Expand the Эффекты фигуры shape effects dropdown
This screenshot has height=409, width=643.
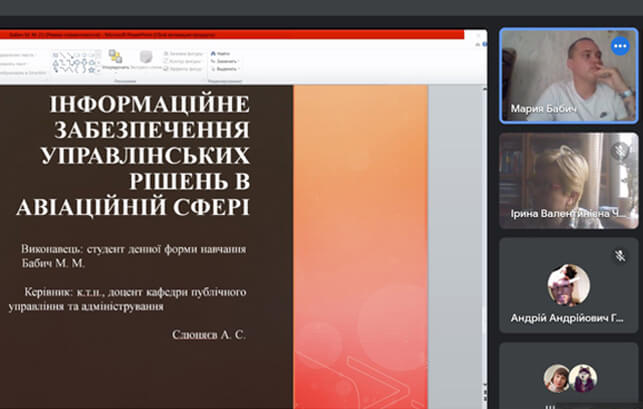click(183, 68)
